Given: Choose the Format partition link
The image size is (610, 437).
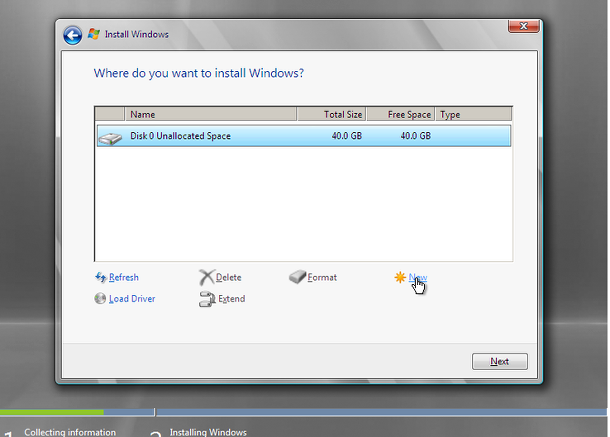Looking at the screenshot, I should [322, 277].
